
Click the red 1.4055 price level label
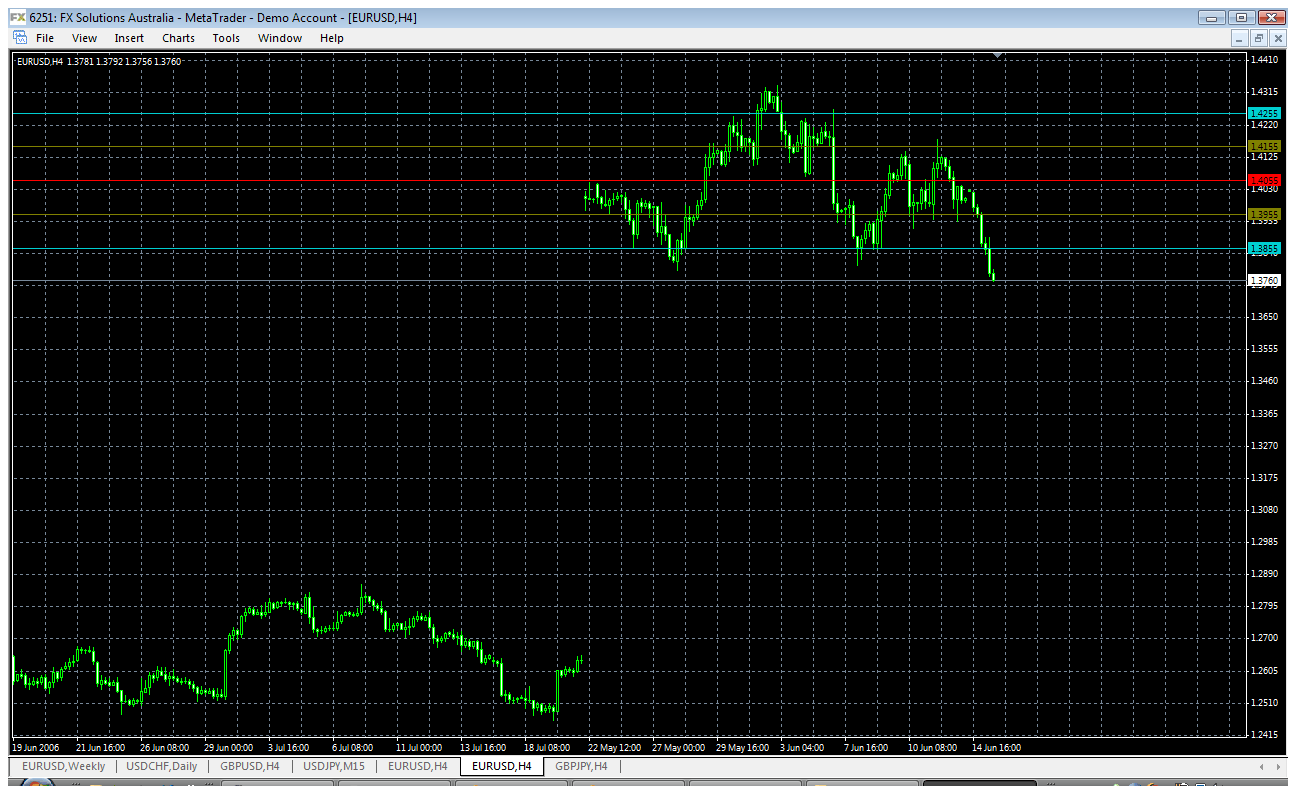[1264, 181]
